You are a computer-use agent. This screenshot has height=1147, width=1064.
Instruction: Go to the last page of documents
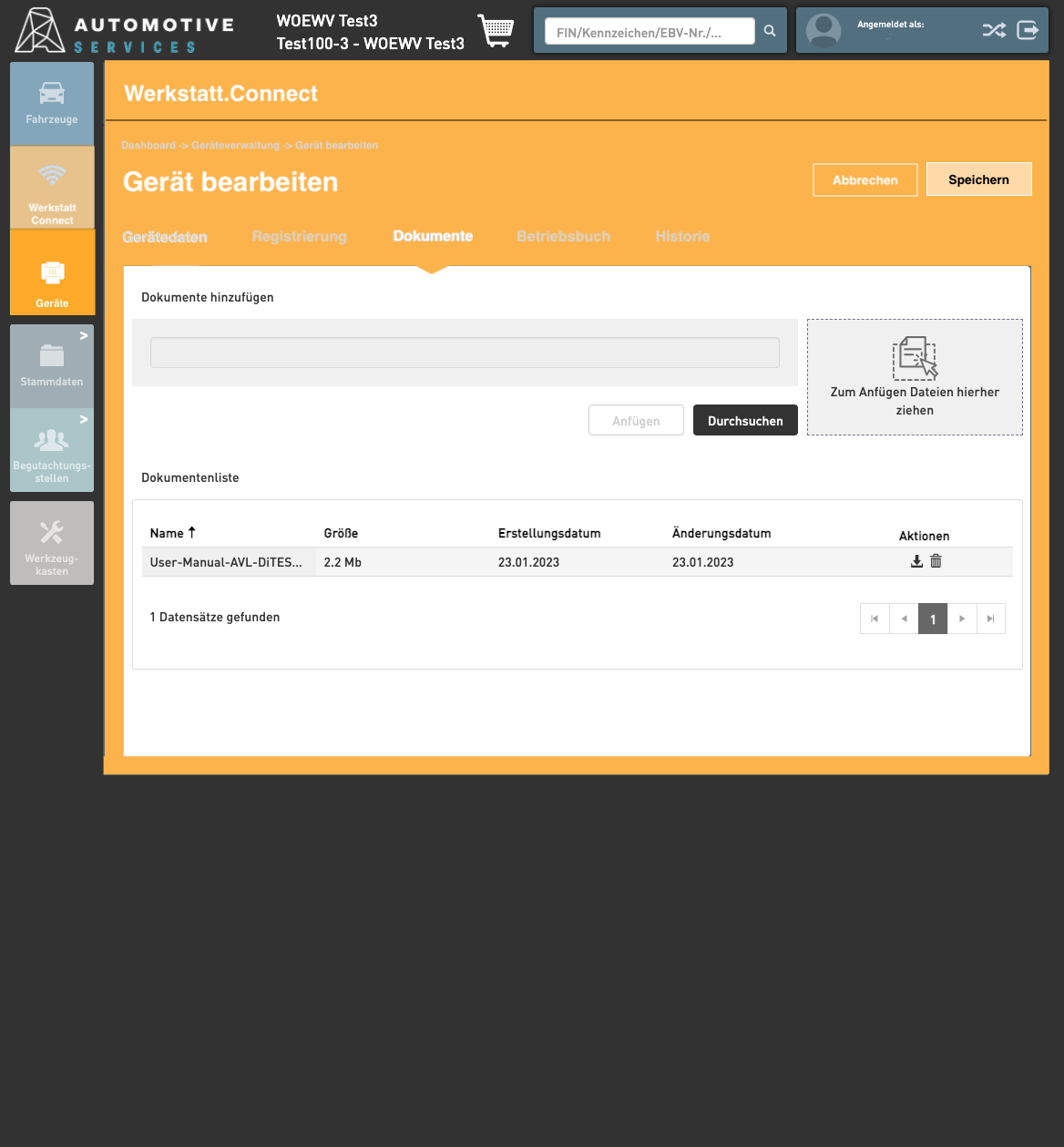pyautogui.click(x=990, y=619)
